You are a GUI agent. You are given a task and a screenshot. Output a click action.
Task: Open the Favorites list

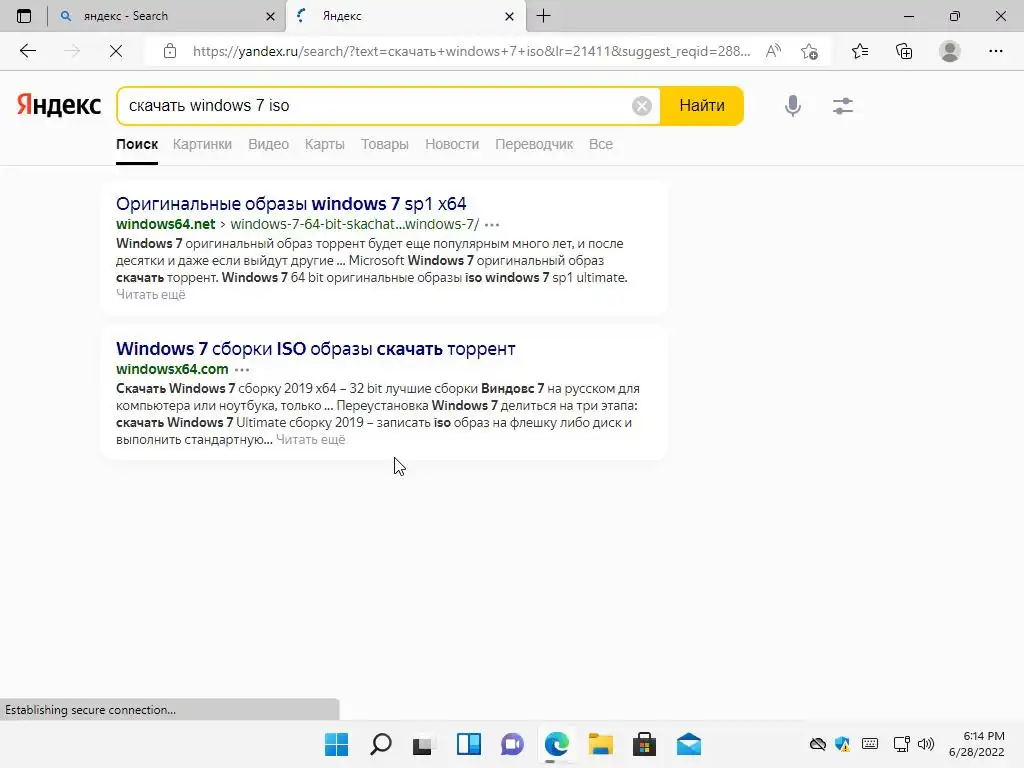[x=860, y=51]
